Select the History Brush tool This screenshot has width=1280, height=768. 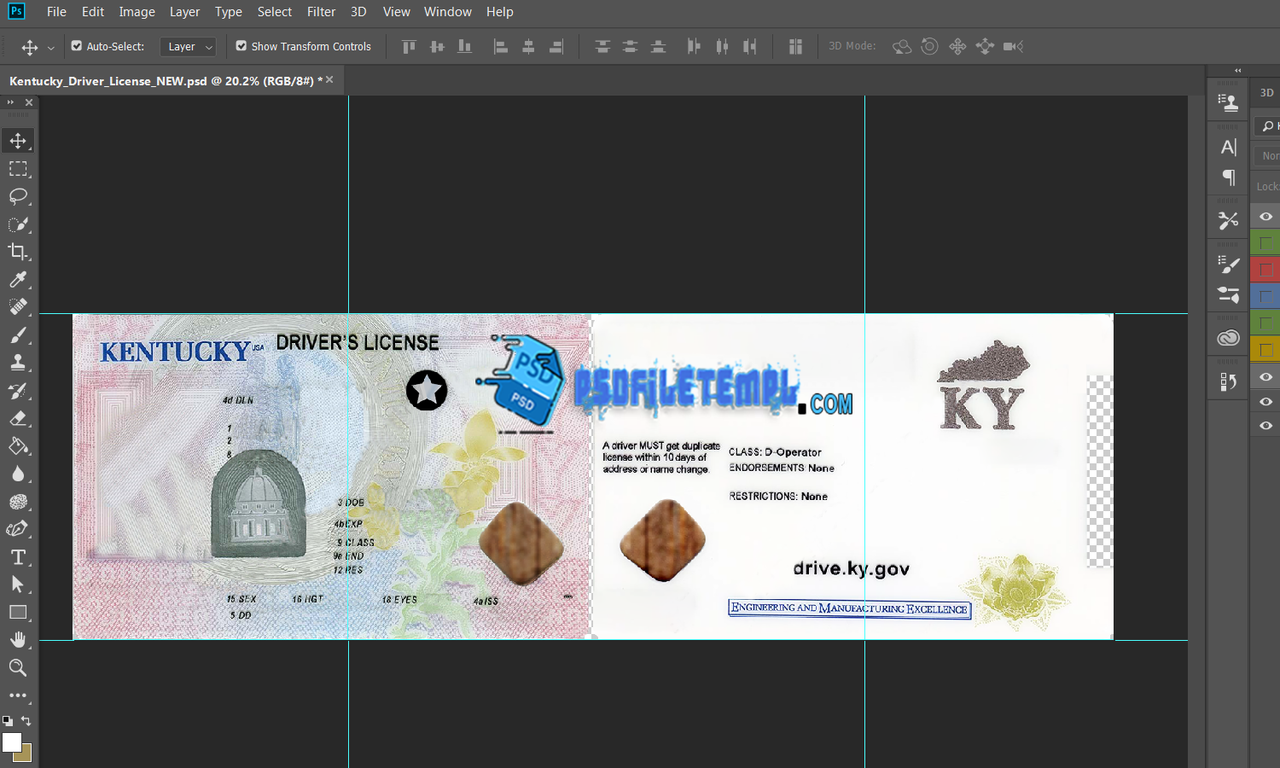pos(18,390)
